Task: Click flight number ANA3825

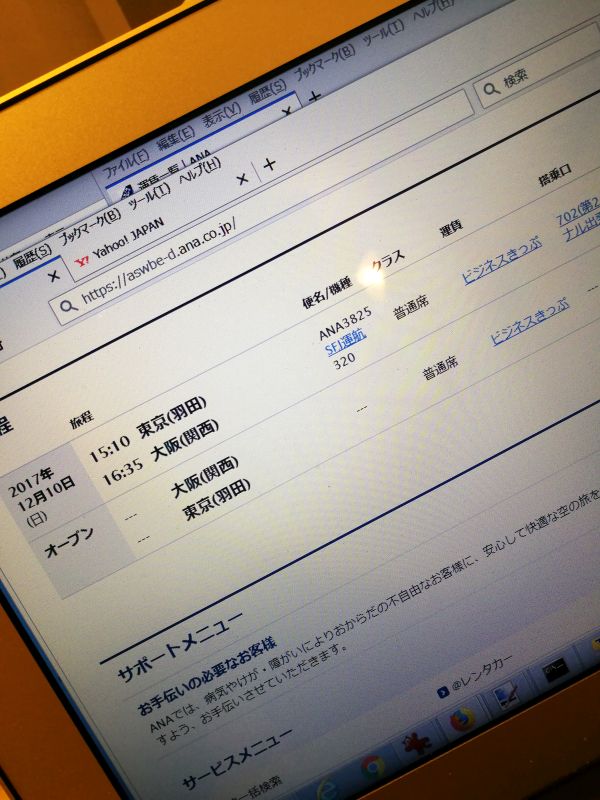Action: tap(345, 323)
